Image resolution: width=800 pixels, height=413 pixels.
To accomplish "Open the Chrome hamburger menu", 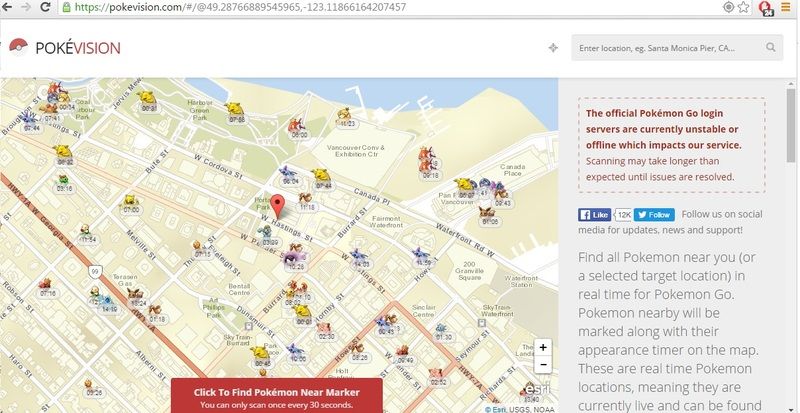I will click(785, 7).
